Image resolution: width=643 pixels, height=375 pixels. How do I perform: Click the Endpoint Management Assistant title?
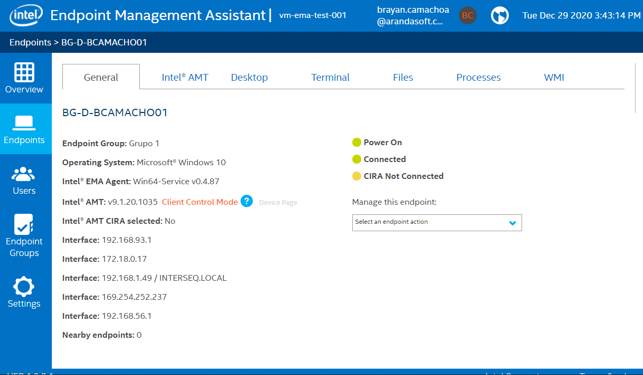(x=158, y=15)
